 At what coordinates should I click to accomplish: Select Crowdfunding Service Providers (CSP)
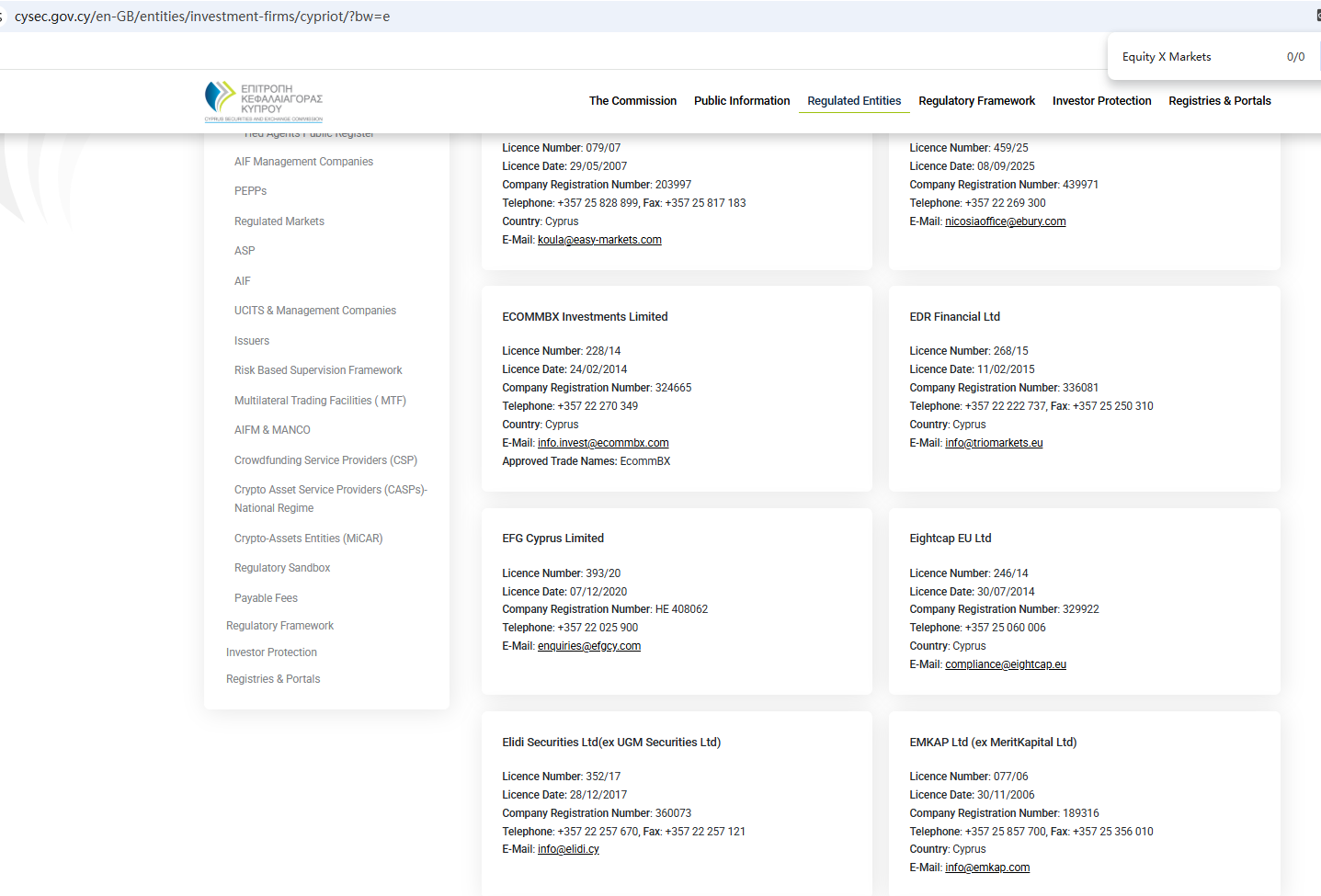pyautogui.click(x=325, y=460)
